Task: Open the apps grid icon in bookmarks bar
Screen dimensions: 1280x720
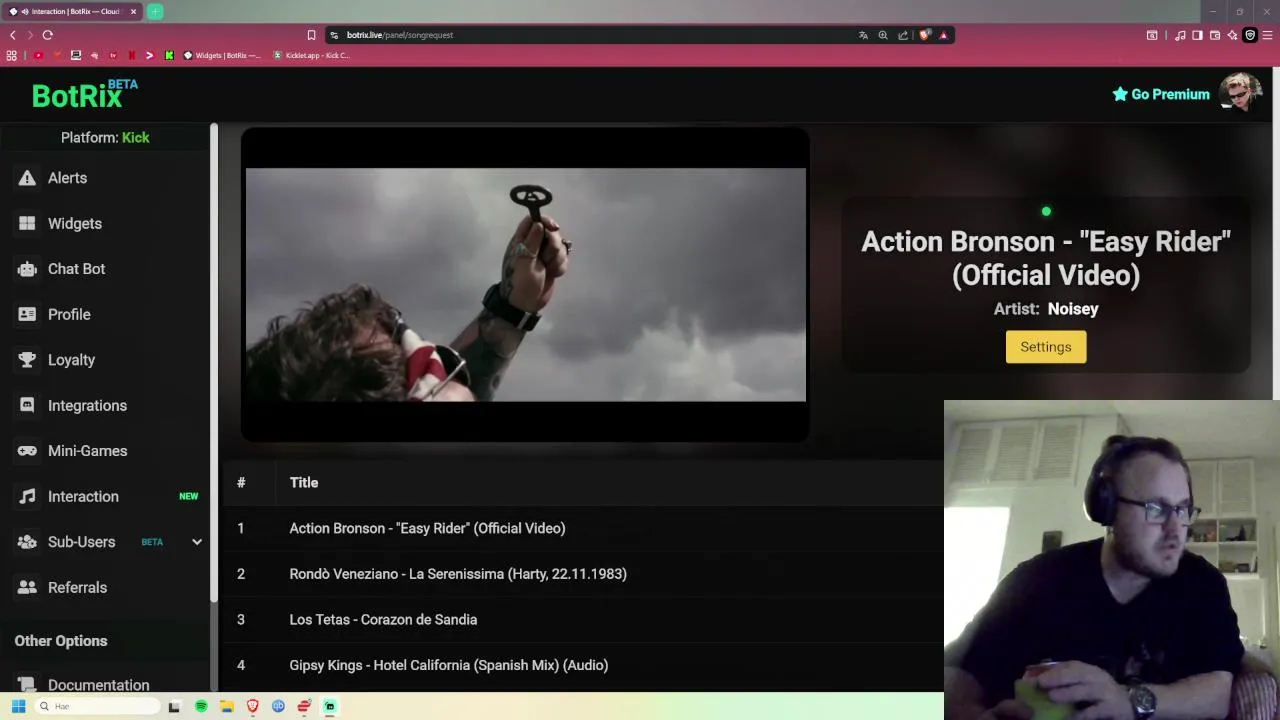Action: click(x=12, y=55)
